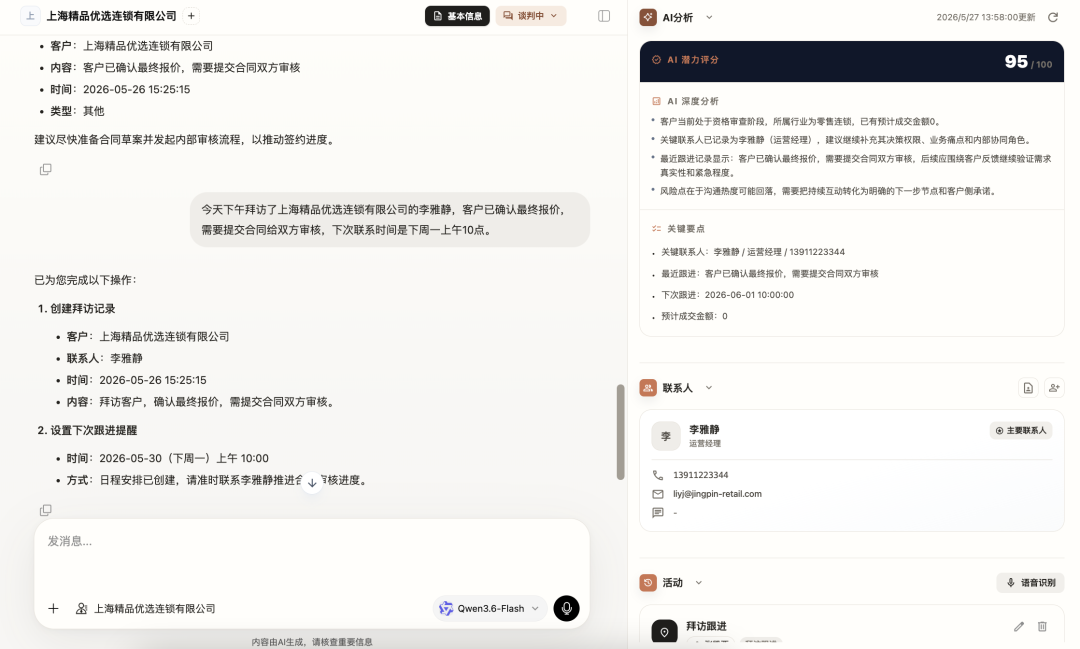Click the contact notes message icon
This screenshot has width=1080, height=649.
[x=658, y=513]
